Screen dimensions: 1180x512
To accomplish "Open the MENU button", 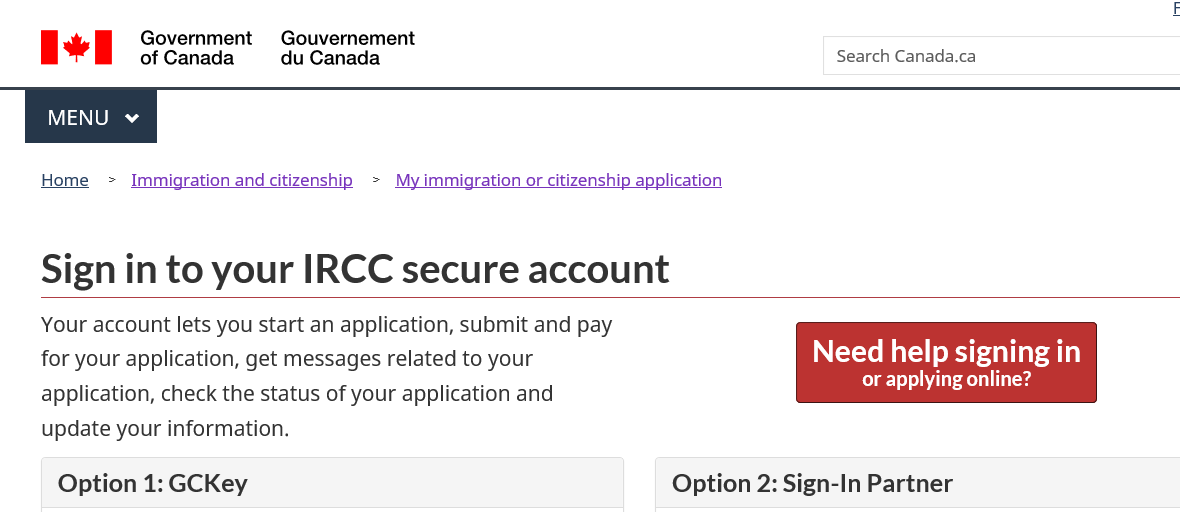I will tap(91, 117).
